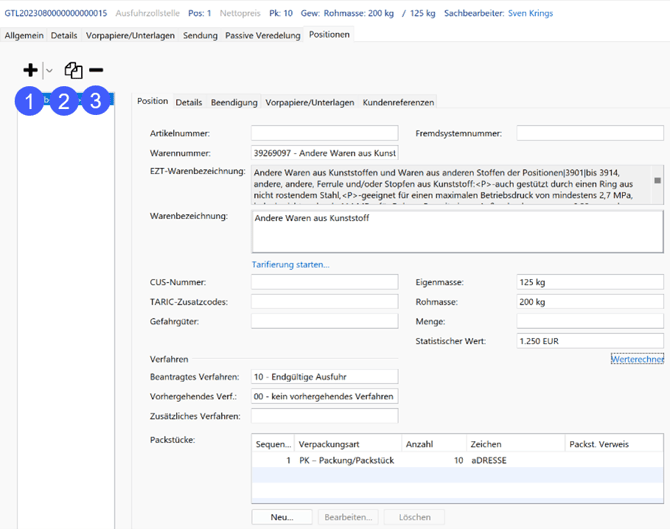
Task: Open inner Details tab beside Position
Action: [x=189, y=103]
